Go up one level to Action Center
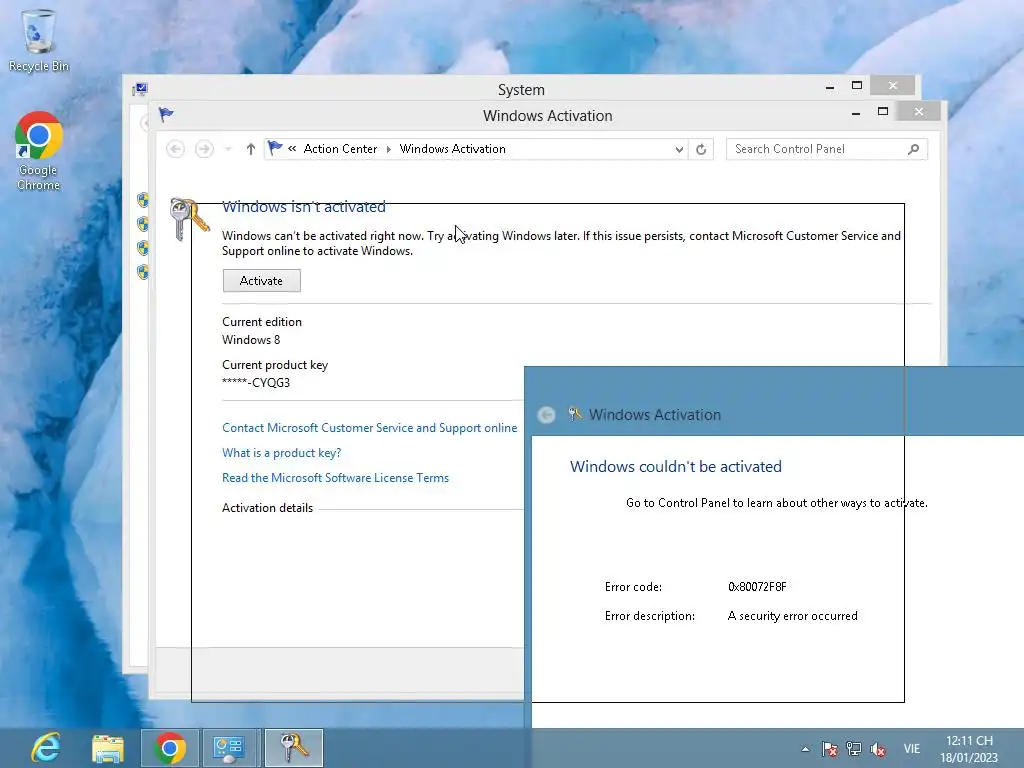1024x768 pixels. point(251,149)
